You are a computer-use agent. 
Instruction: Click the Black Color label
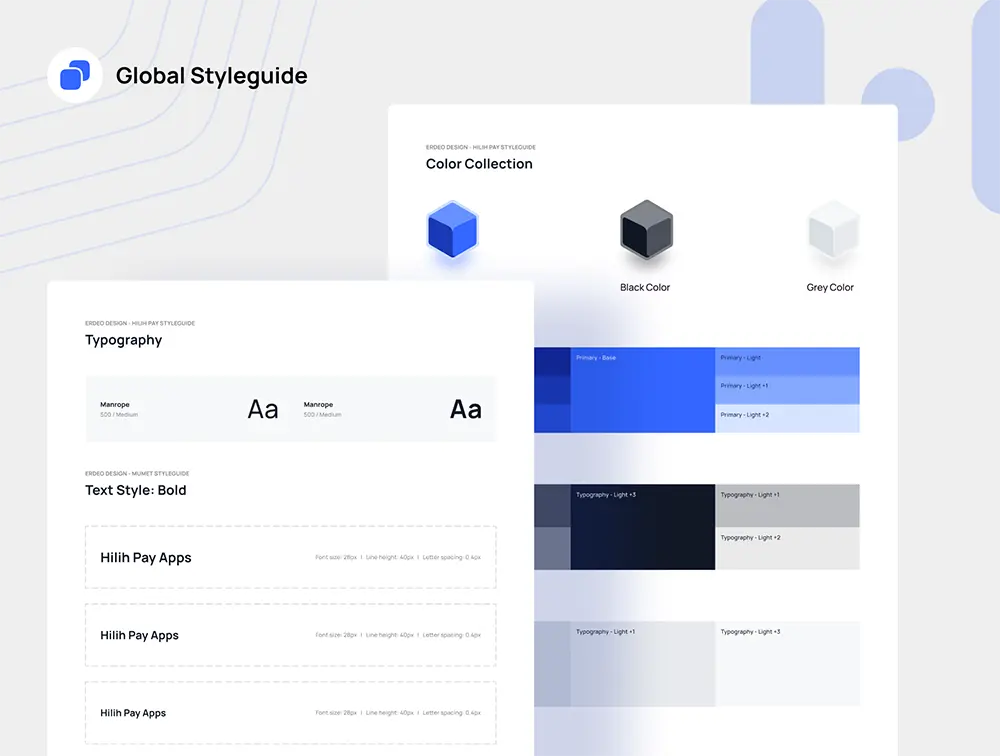[645, 288]
